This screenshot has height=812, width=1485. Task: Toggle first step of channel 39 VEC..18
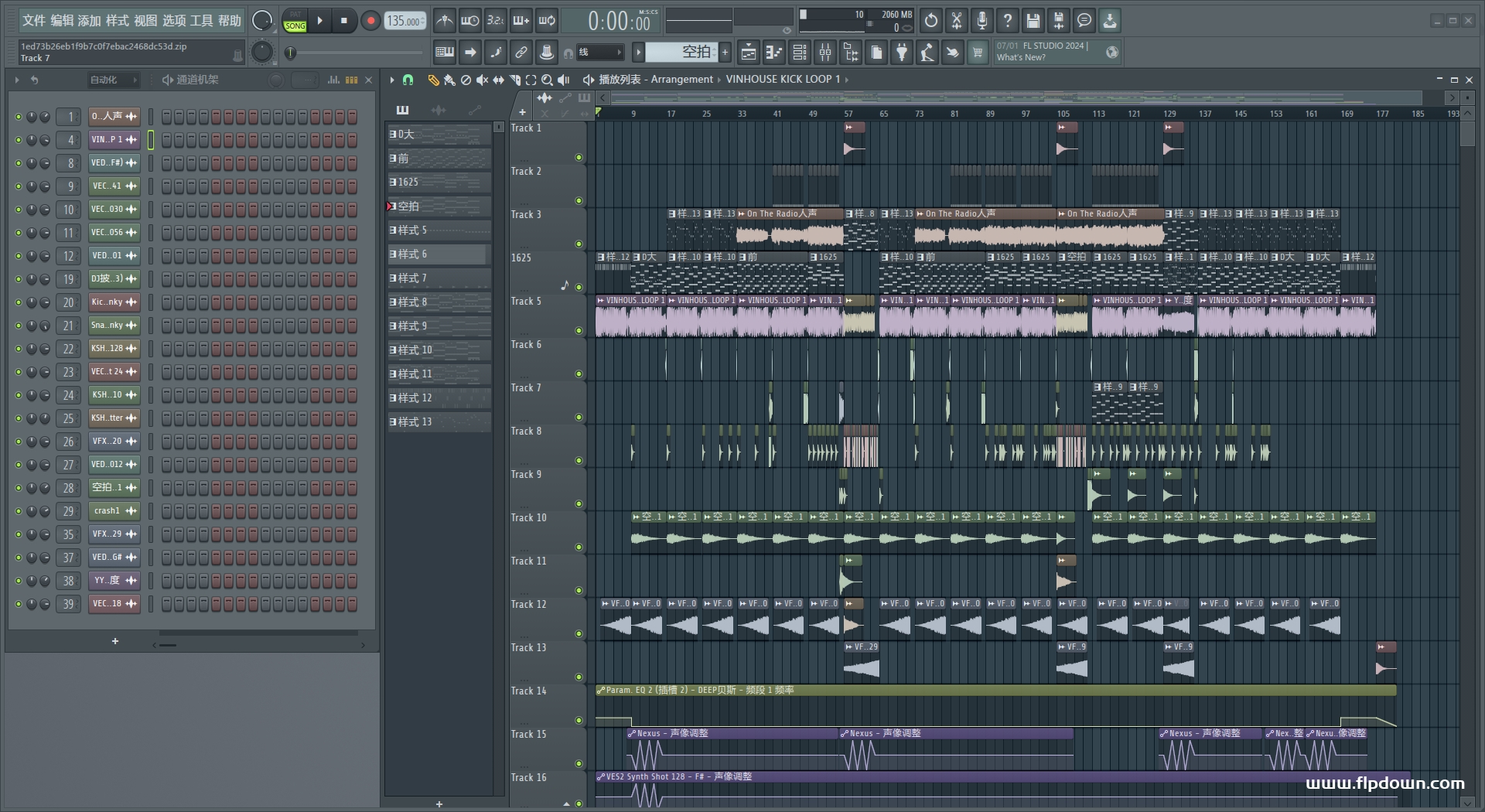167,604
